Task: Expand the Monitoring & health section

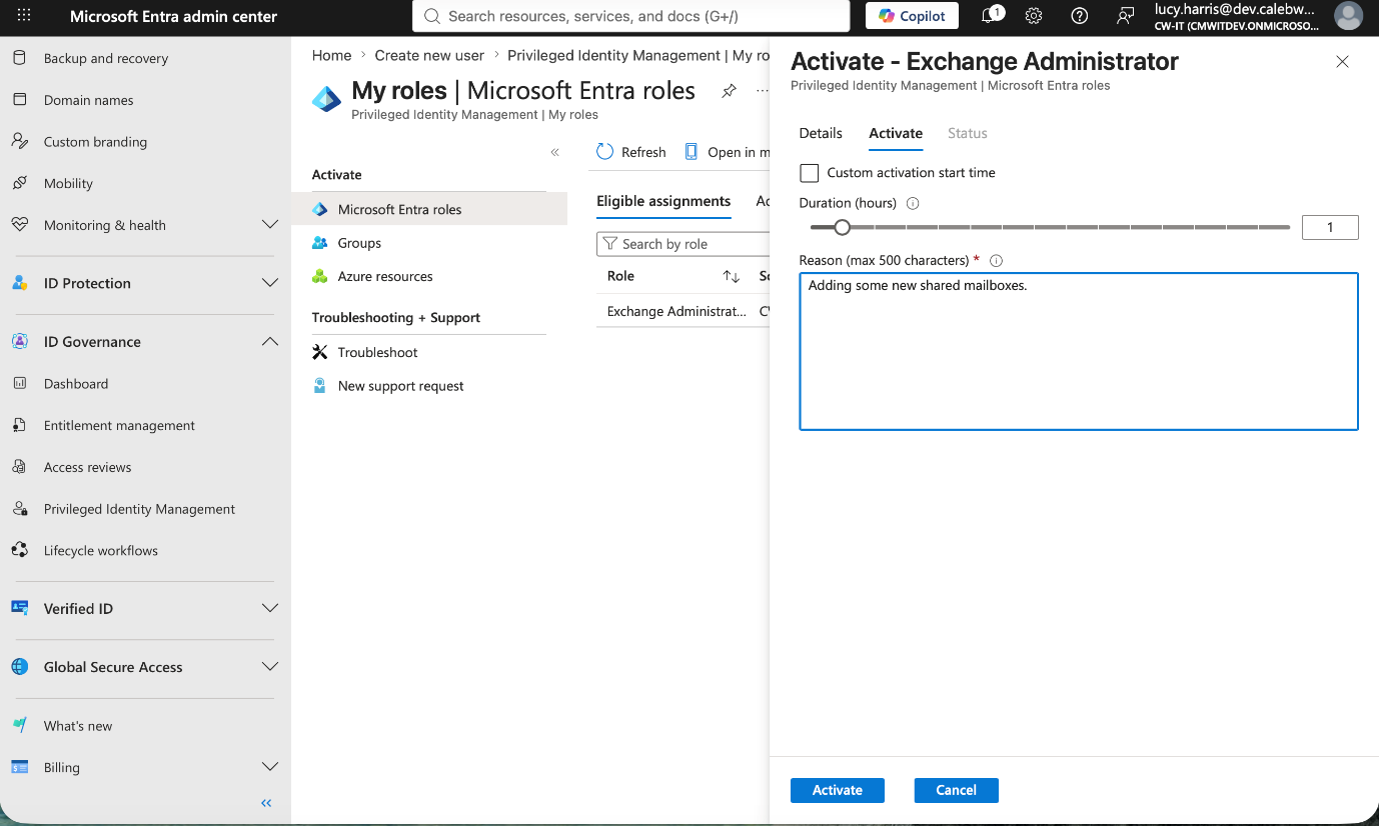Action: point(270,225)
